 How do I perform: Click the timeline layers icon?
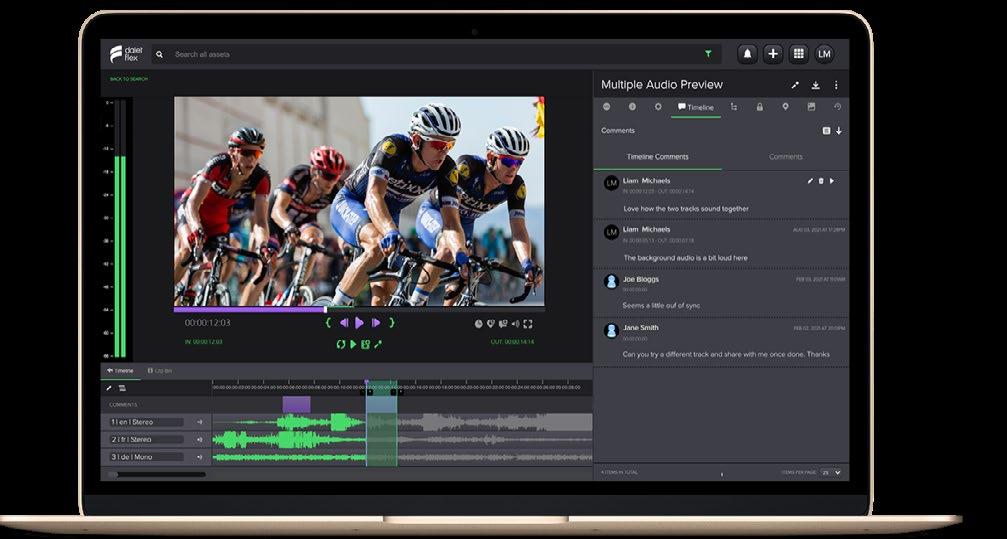[122, 388]
